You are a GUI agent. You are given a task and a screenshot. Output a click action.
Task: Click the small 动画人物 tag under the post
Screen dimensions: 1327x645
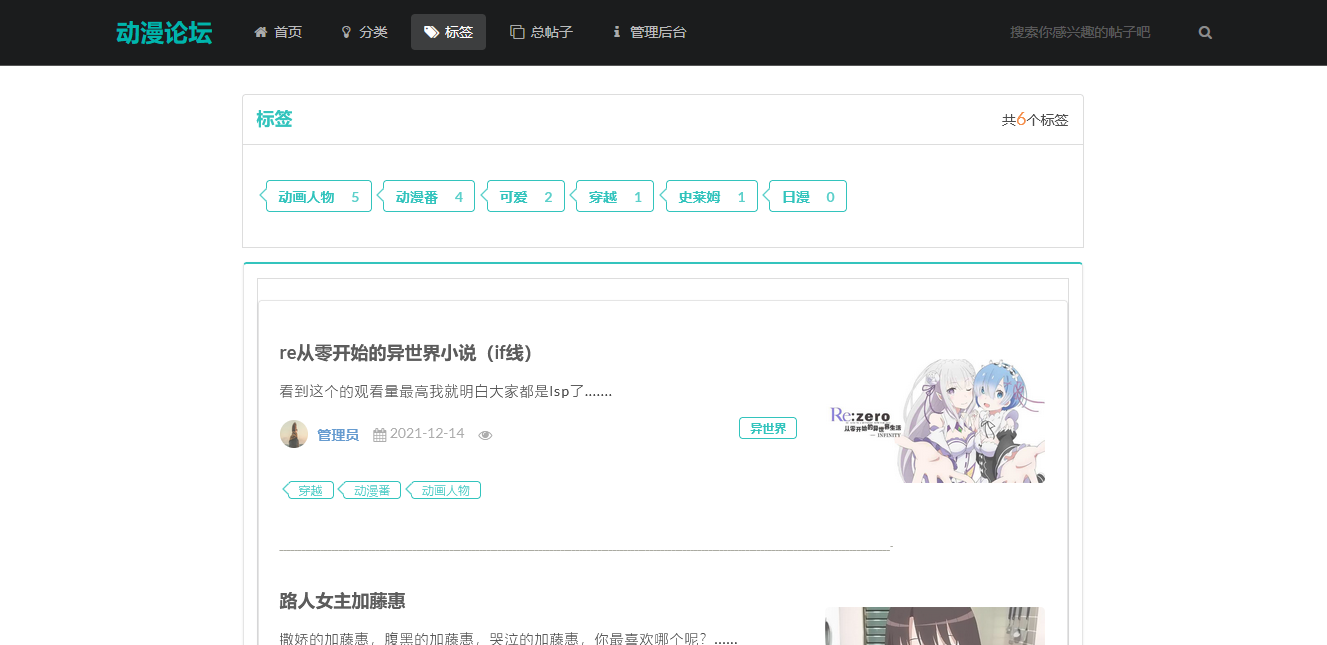[x=444, y=490]
